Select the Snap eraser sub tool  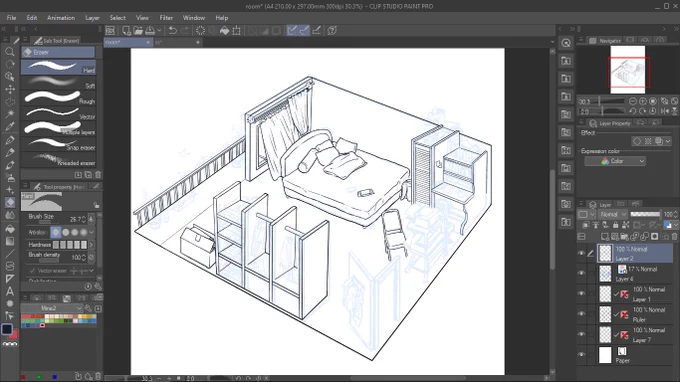coord(58,144)
